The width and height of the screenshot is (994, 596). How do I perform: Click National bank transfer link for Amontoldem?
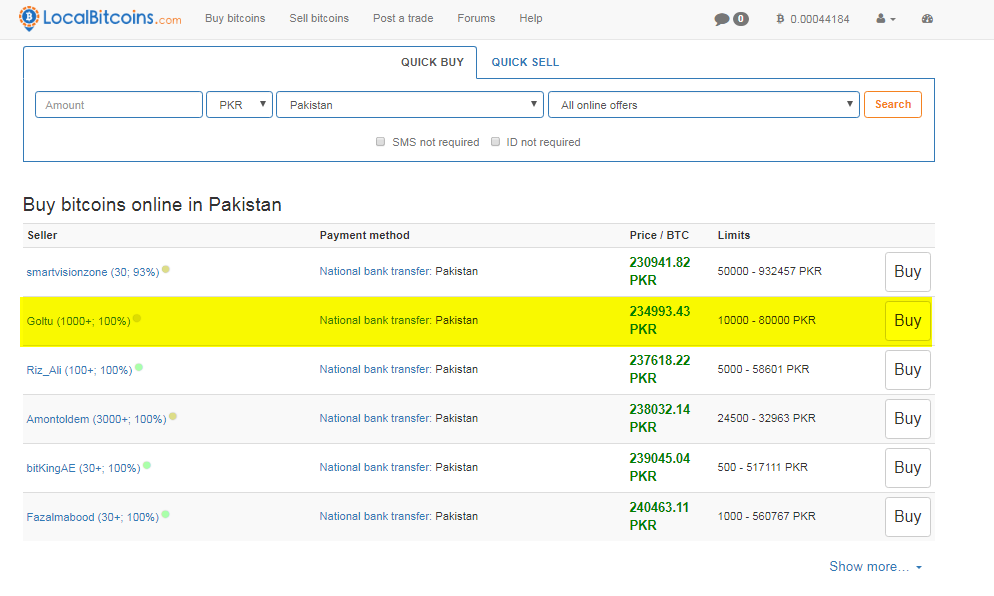pos(375,418)
